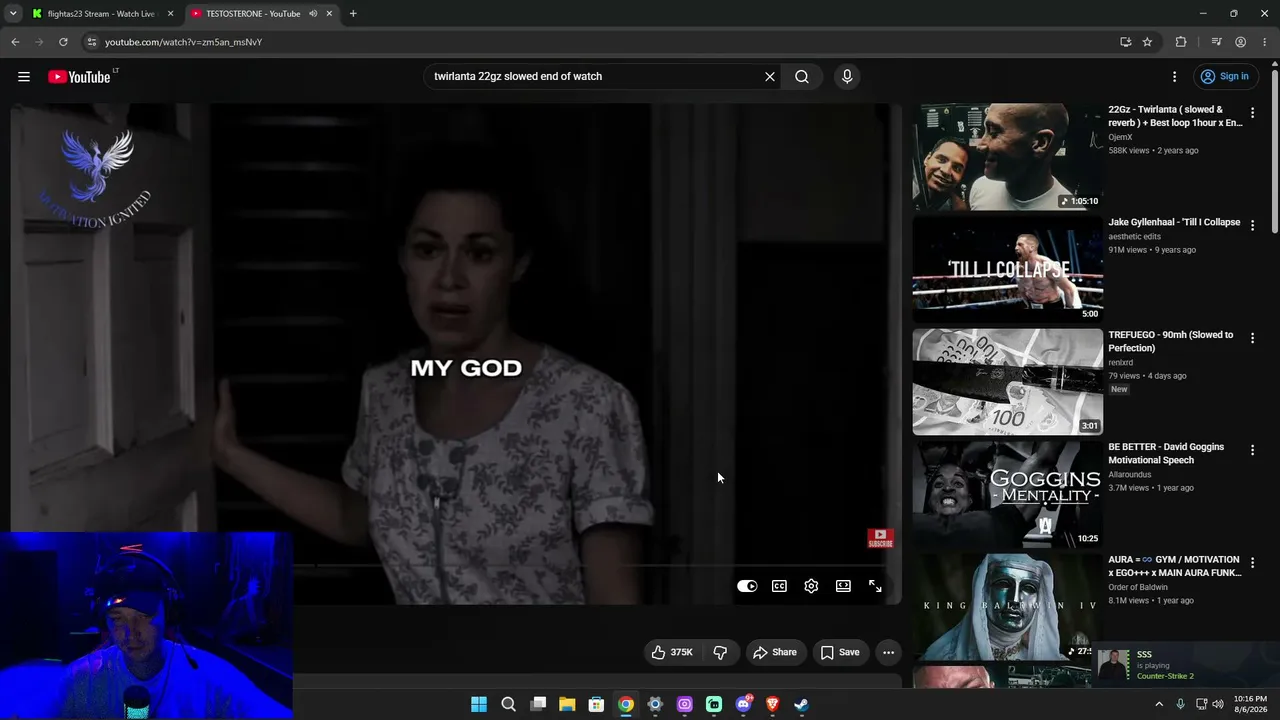Screen dimensions: 1280x720
Task: Open YouTube settings three-dot menu
Action: point(1175,77)
